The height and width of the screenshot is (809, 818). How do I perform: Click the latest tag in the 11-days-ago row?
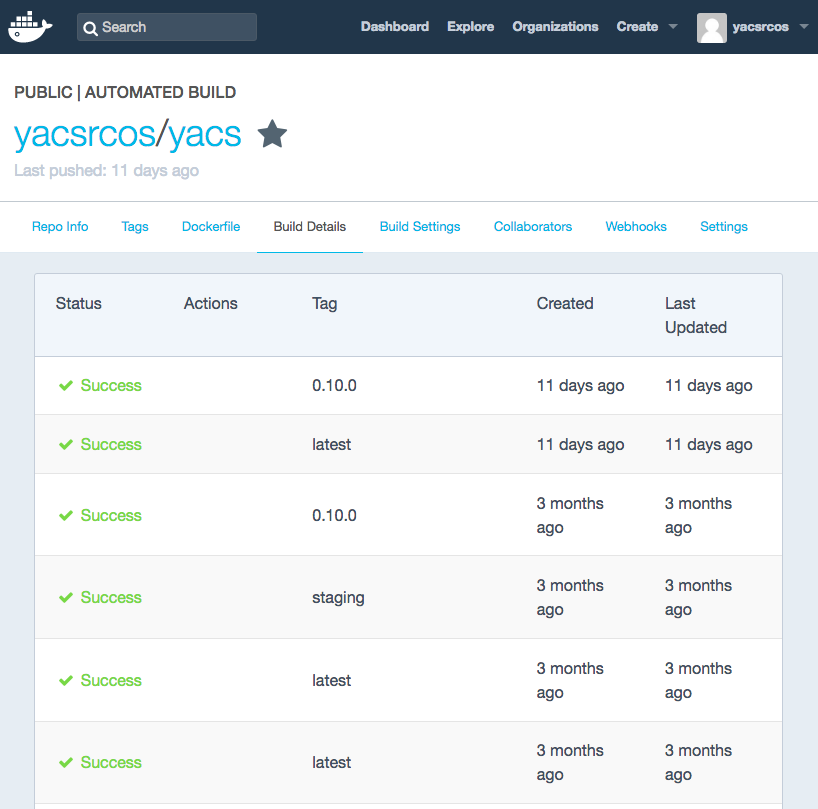click(x=331, y=444)
